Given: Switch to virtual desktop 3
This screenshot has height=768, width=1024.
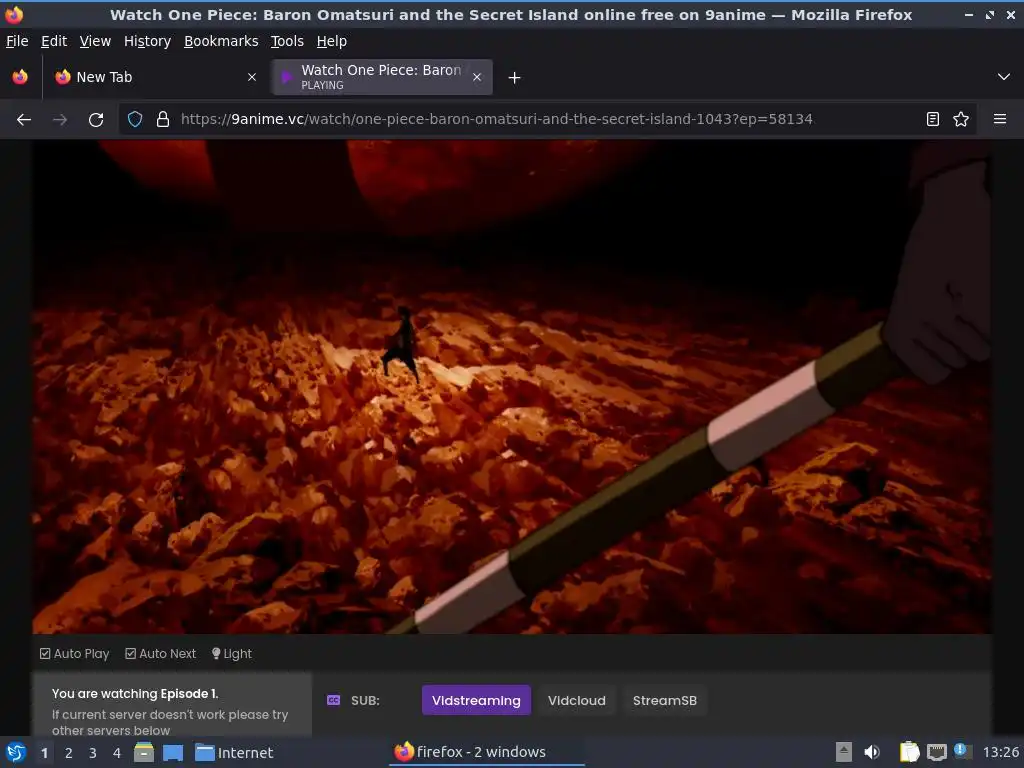Looking at the screenshot, I should pos(93,753).
